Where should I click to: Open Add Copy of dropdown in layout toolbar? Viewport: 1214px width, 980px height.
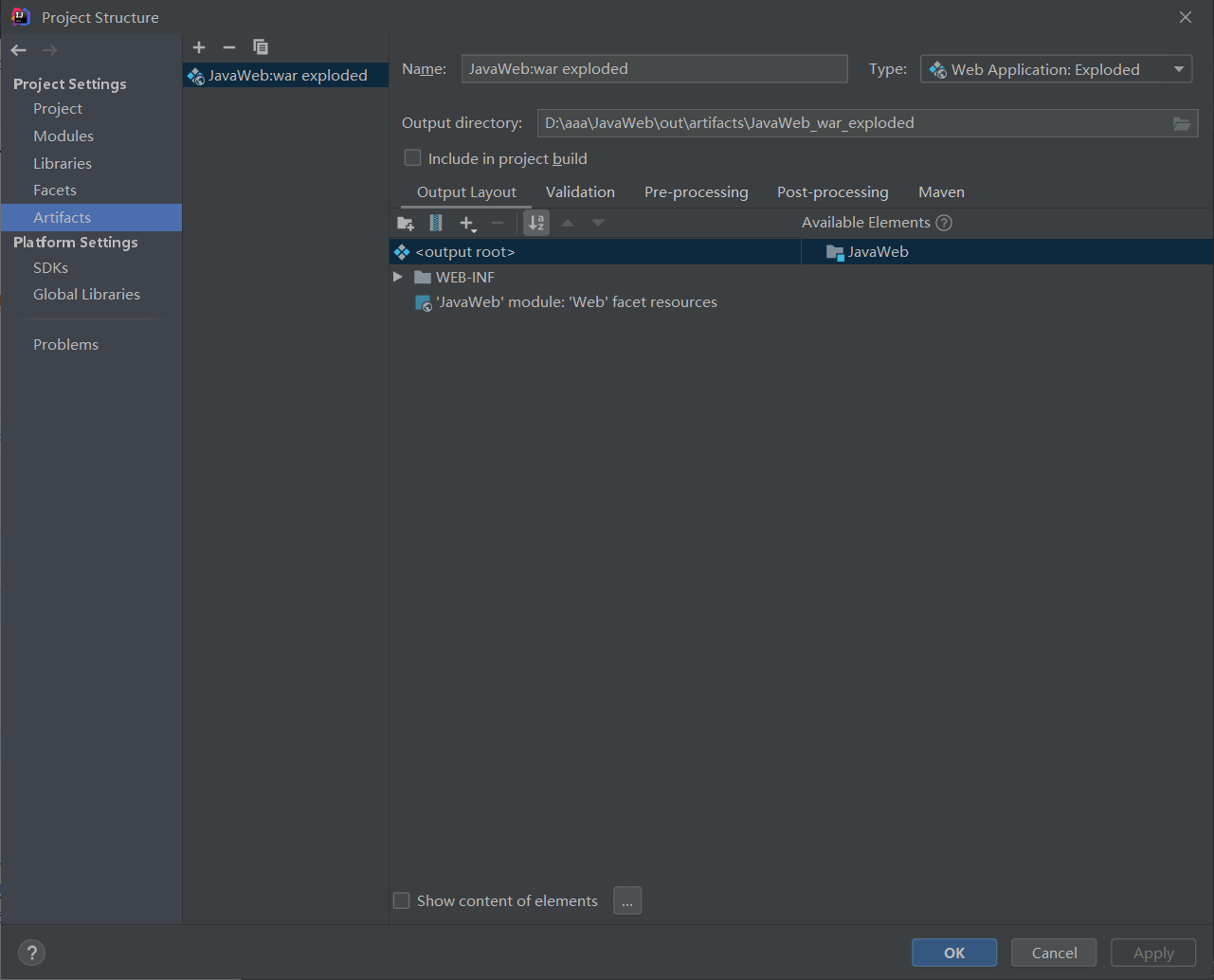[467, 224]
